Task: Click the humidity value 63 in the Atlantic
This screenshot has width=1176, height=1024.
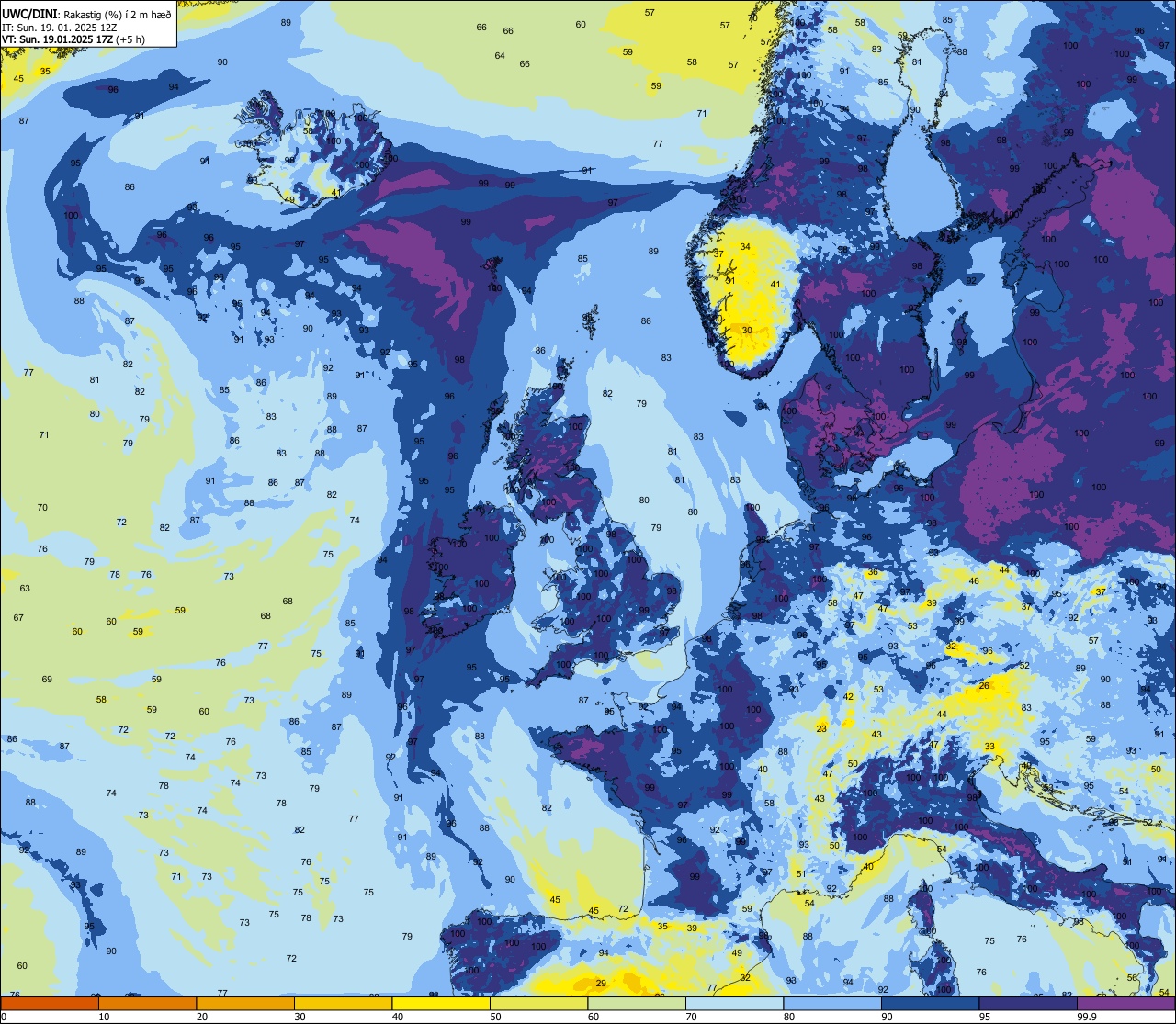Action: click(x=25, y=589)
